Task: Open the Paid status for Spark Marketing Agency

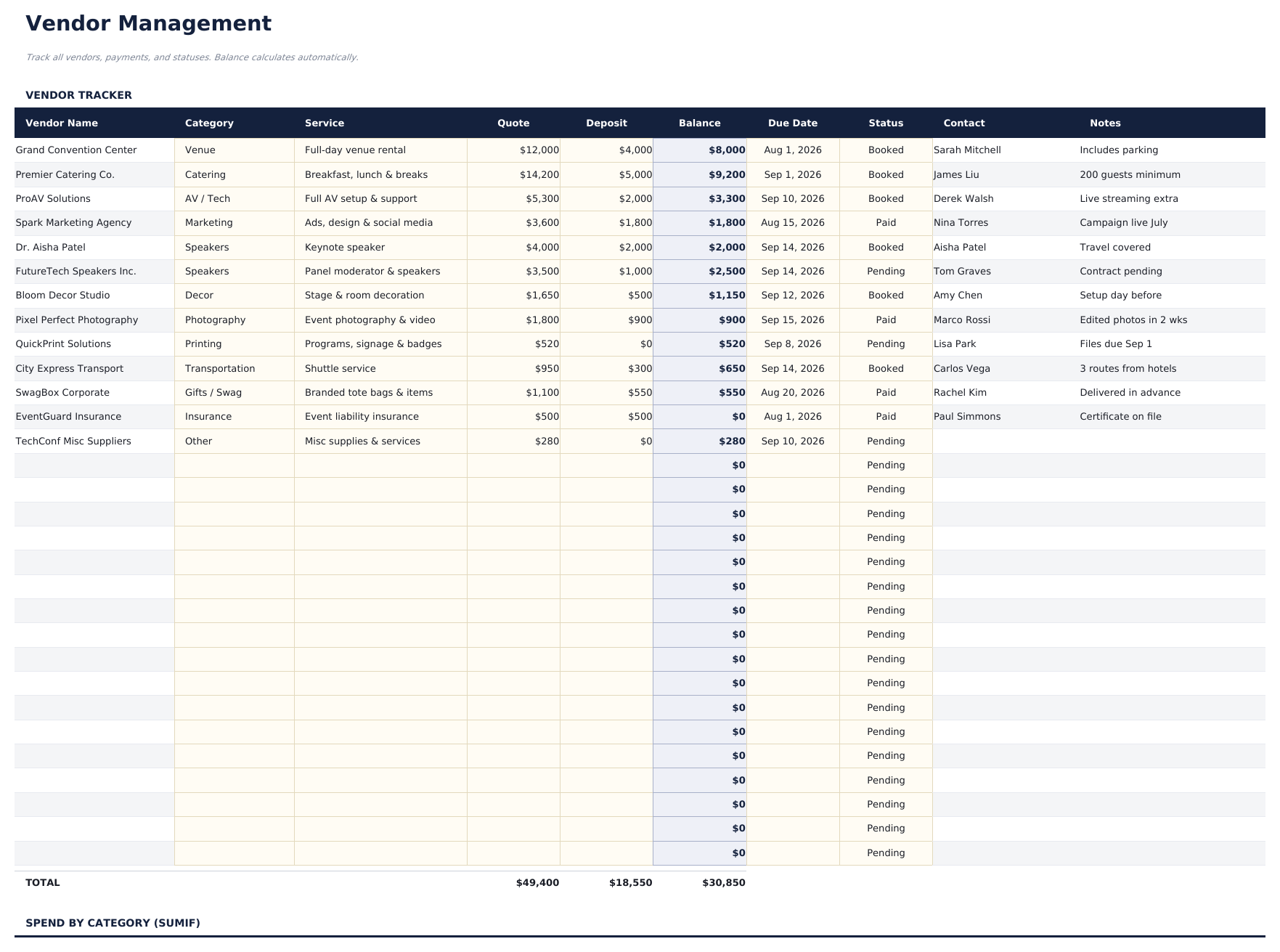Action: 885,222
